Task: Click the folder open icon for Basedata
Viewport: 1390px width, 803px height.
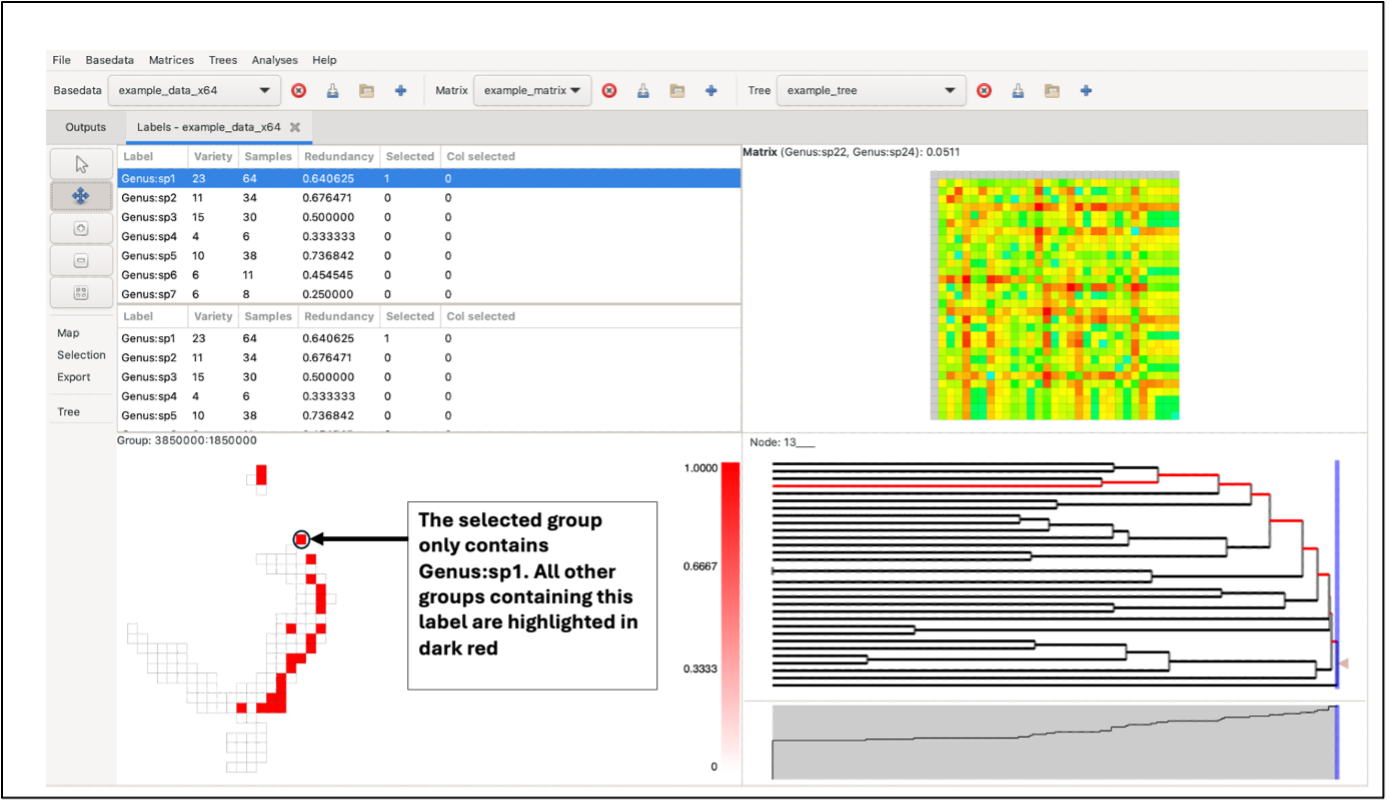Action: coord(366,90)
